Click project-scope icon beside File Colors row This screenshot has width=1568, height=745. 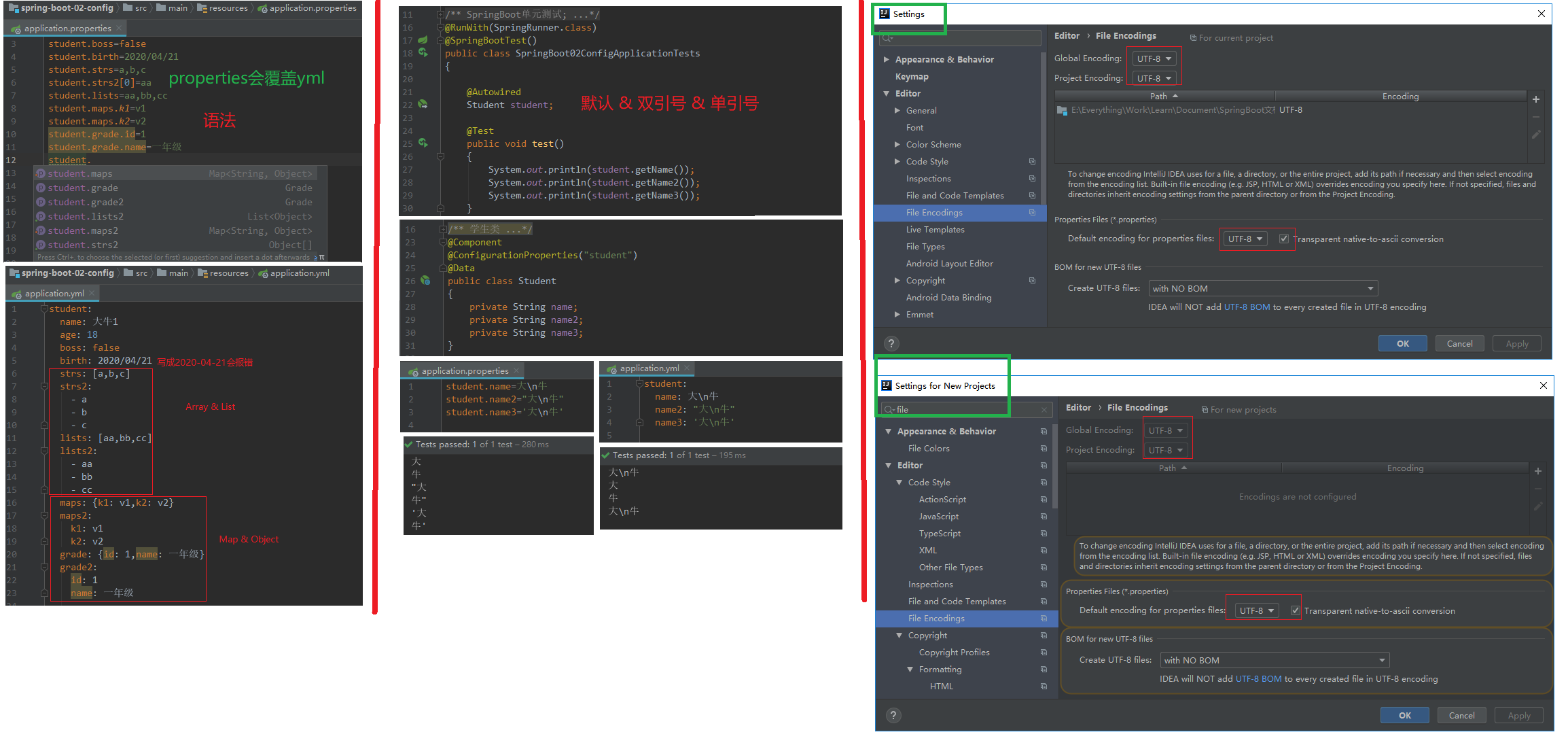(x=1044, y=449)
